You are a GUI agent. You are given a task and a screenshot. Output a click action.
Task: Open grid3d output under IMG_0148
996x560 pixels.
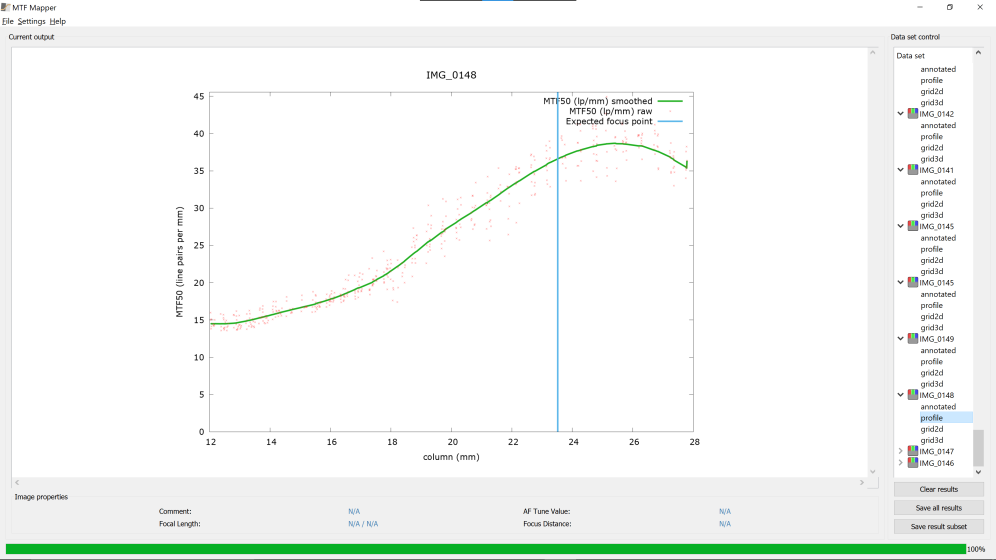[x=932, y=440]
